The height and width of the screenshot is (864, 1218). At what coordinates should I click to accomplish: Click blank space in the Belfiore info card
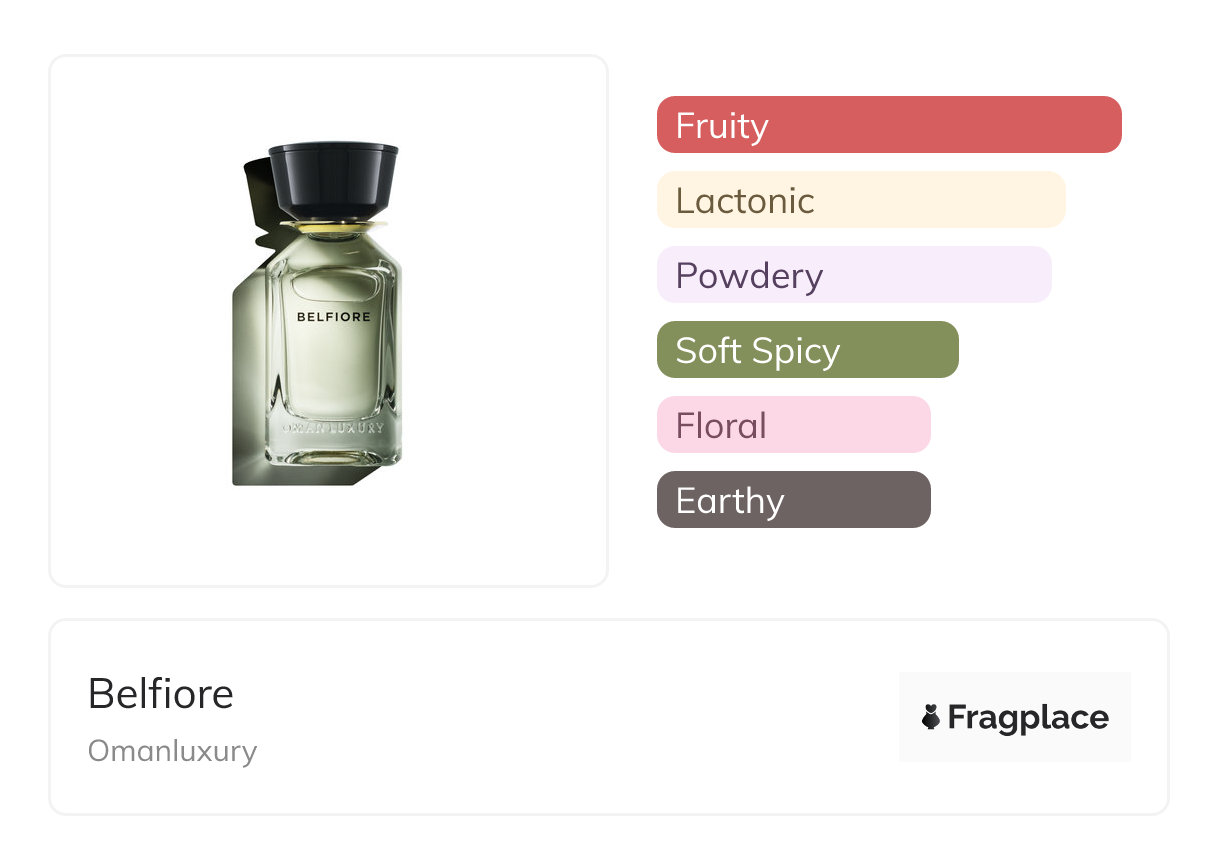(x=560, y=720)
